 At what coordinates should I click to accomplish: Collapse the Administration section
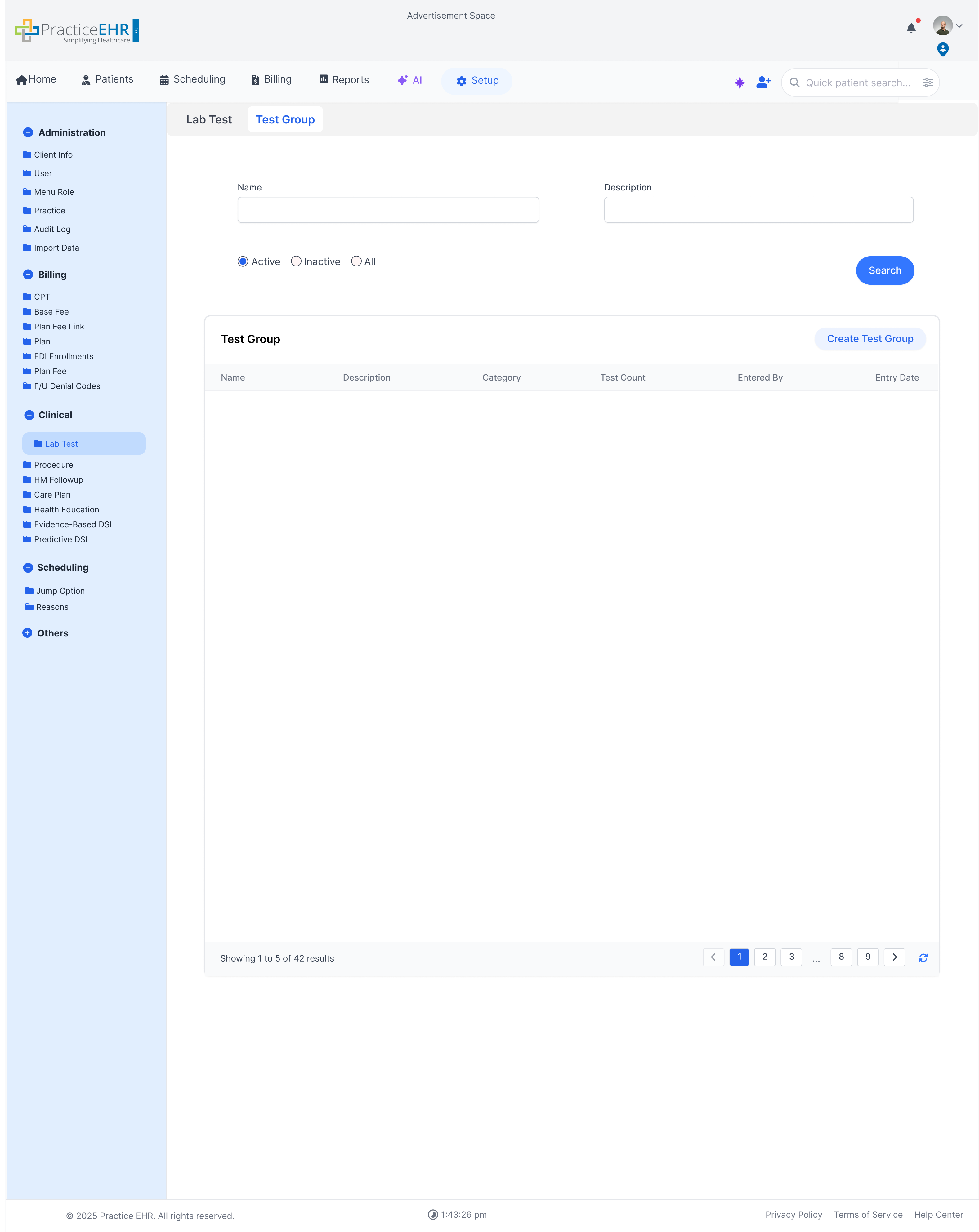point(28,132)
